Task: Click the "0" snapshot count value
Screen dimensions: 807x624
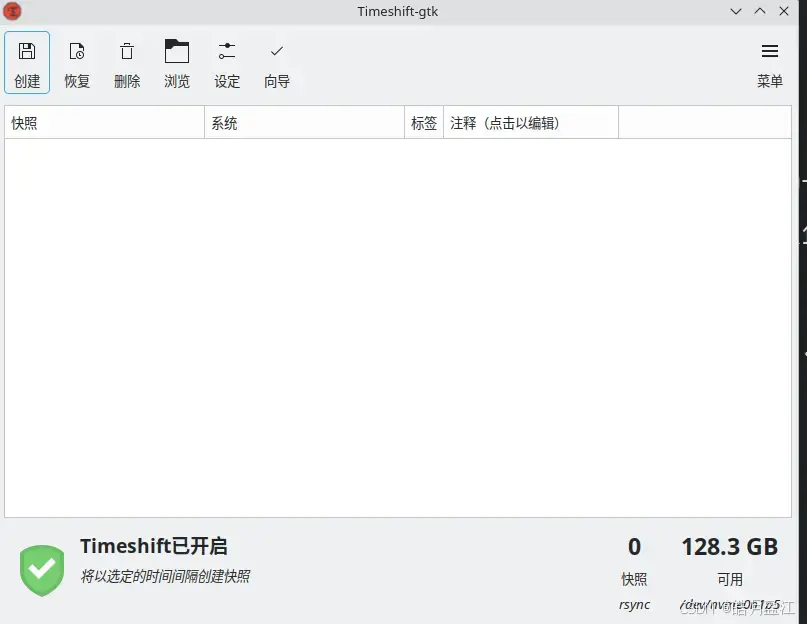Action: [x=634, y=547]
